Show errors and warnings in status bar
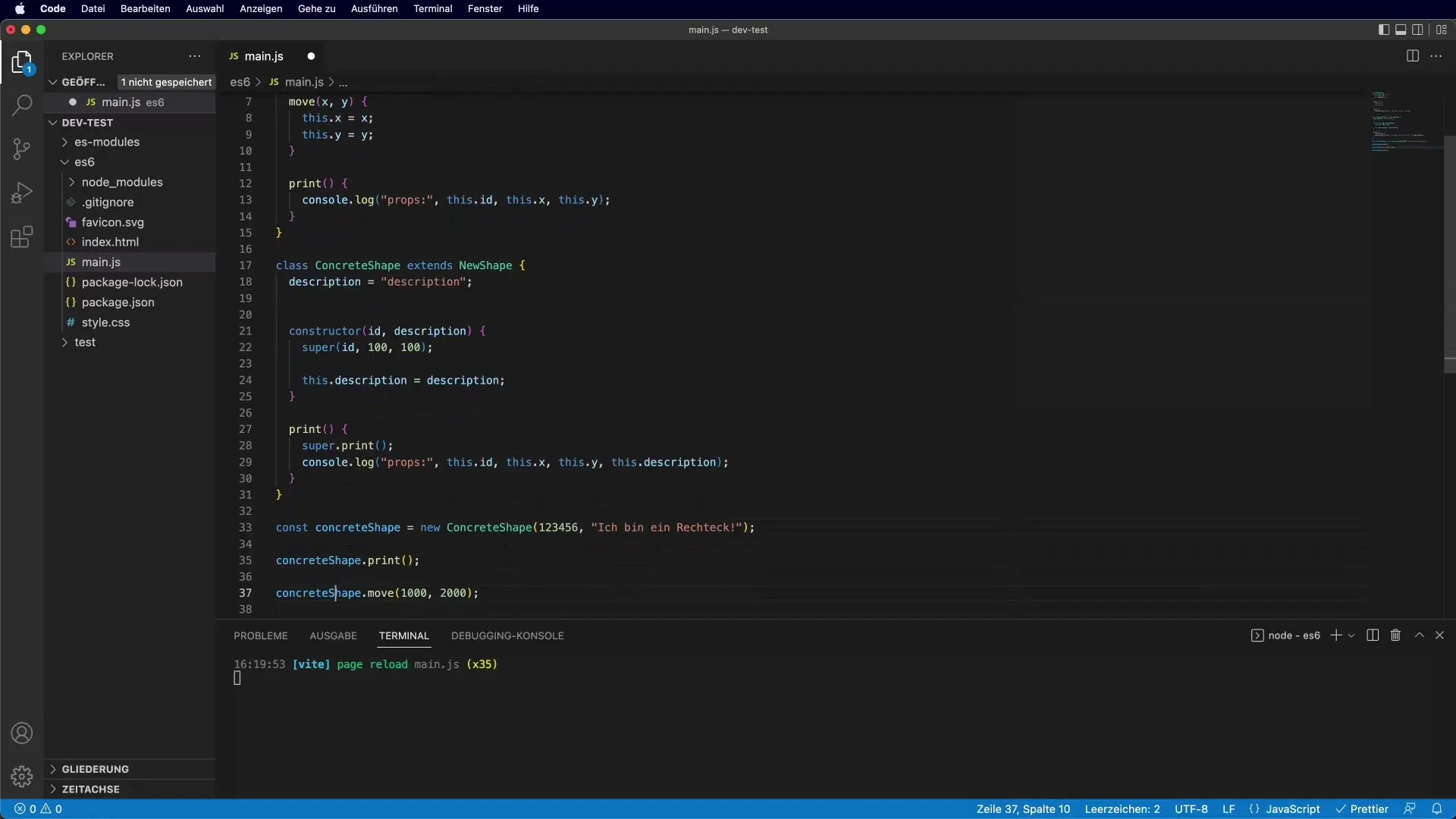Viewport: 1456px width, 819px height. pyautogui.click(x=38, y=809)
